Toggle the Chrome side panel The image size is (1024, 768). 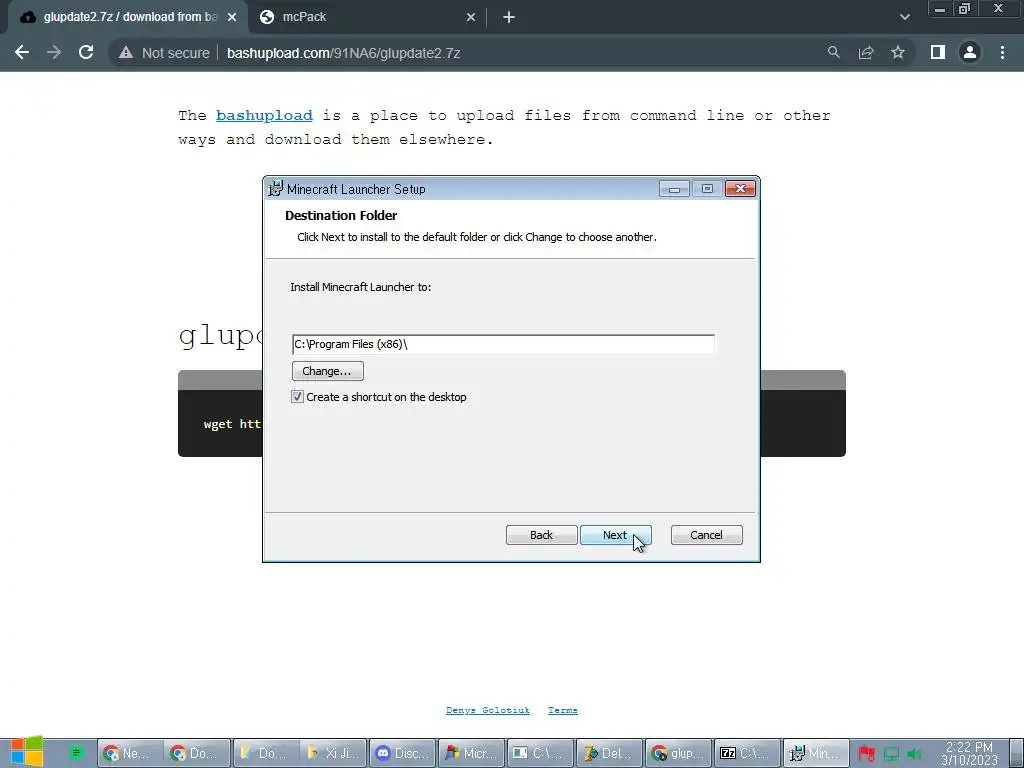[x=938, y=52]
